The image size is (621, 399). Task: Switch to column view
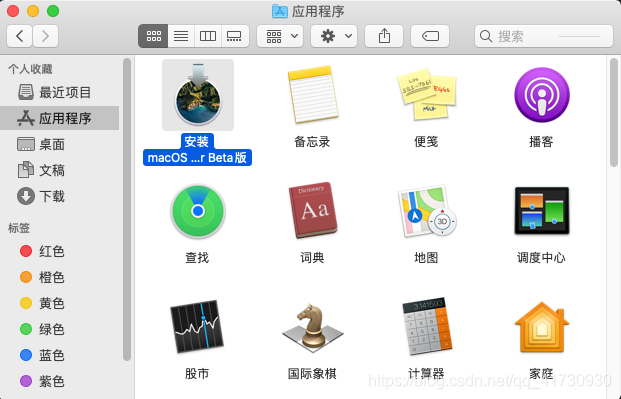click(x=208, y=36)
